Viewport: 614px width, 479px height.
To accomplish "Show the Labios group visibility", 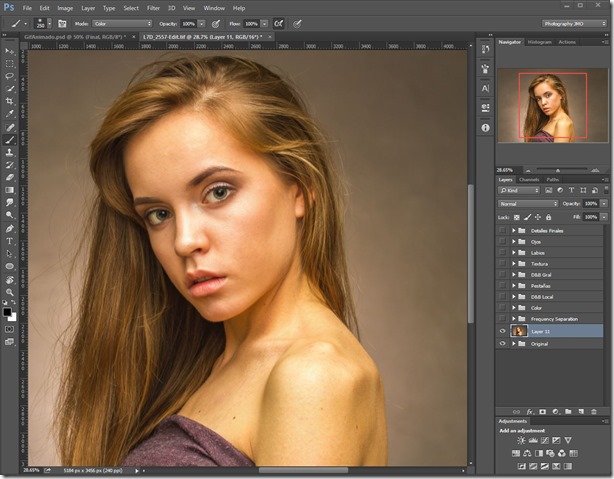I will click(x=502, y=253).
